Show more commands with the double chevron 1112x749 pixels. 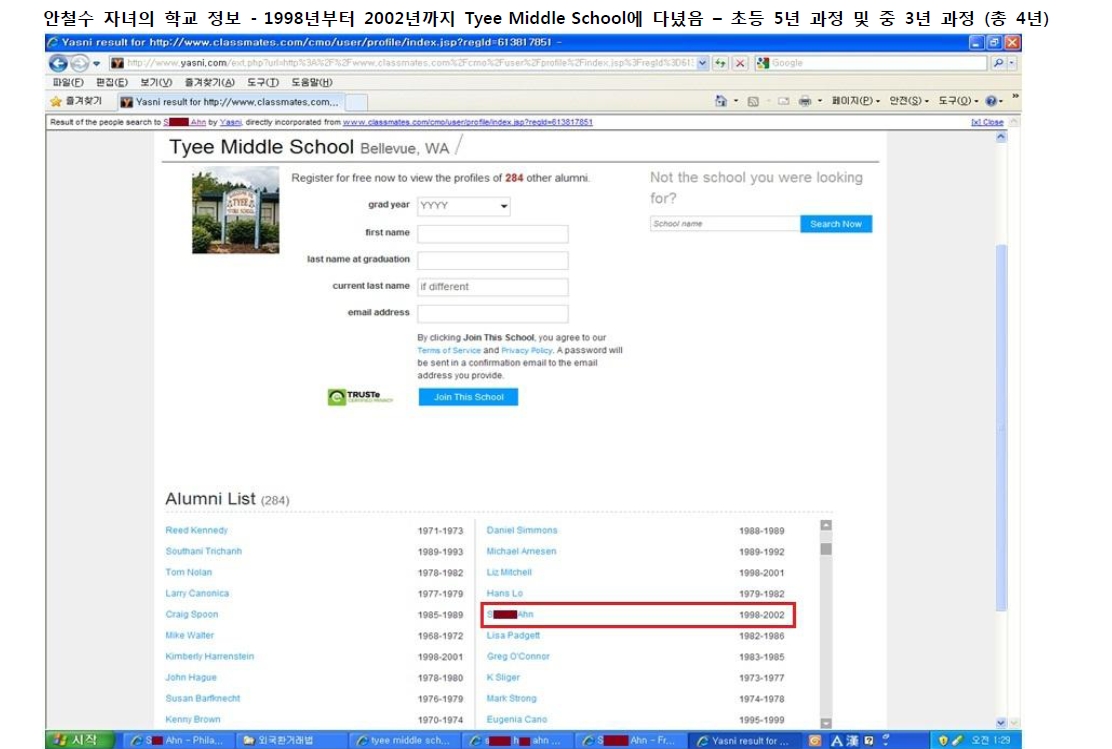click(1016, 96)
